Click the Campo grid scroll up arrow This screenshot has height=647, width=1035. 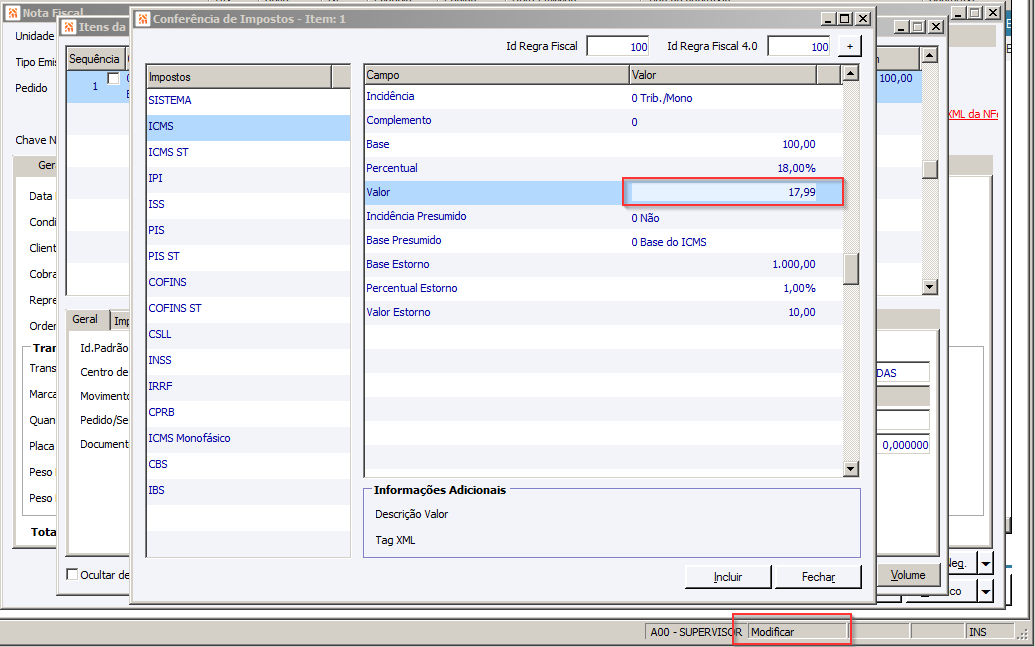click(851, 73)
